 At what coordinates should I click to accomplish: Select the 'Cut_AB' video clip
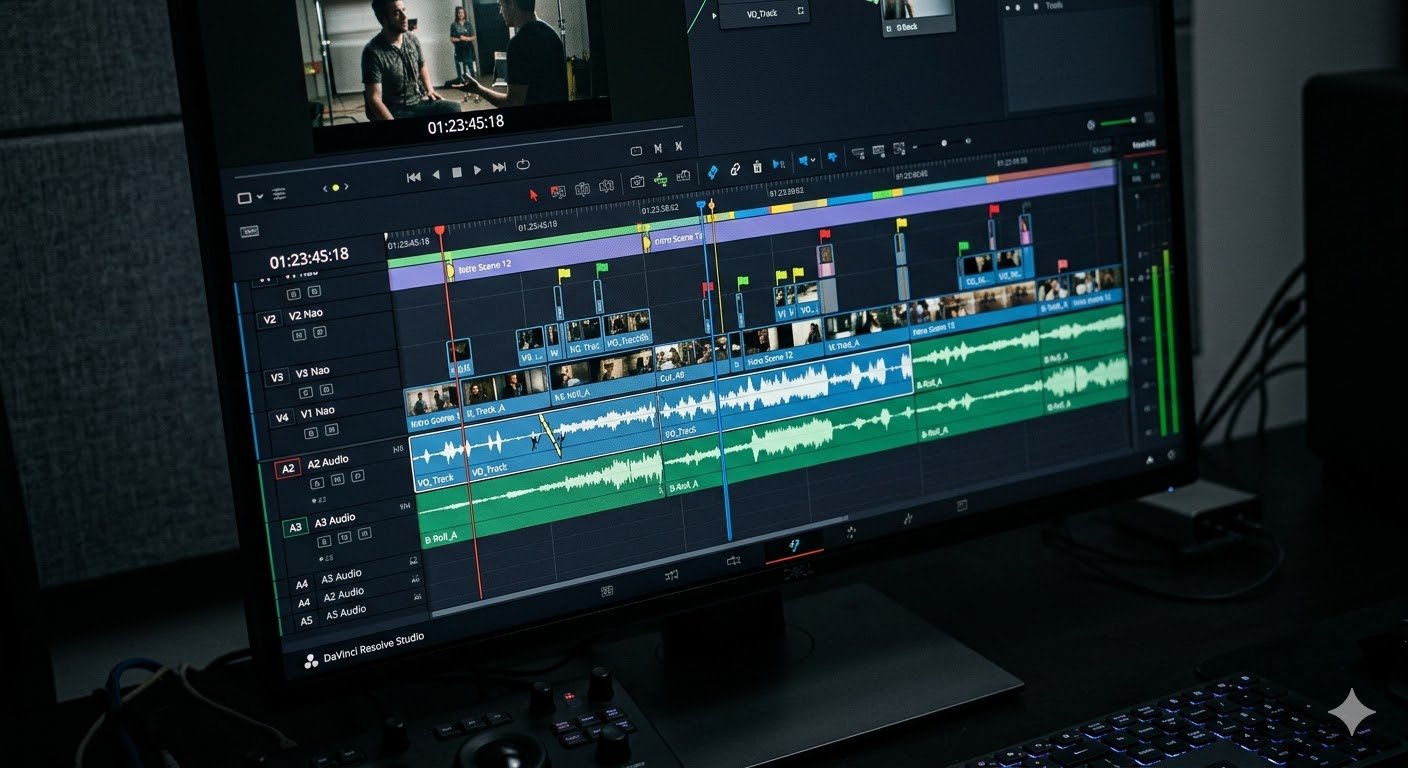click(683, 363)
